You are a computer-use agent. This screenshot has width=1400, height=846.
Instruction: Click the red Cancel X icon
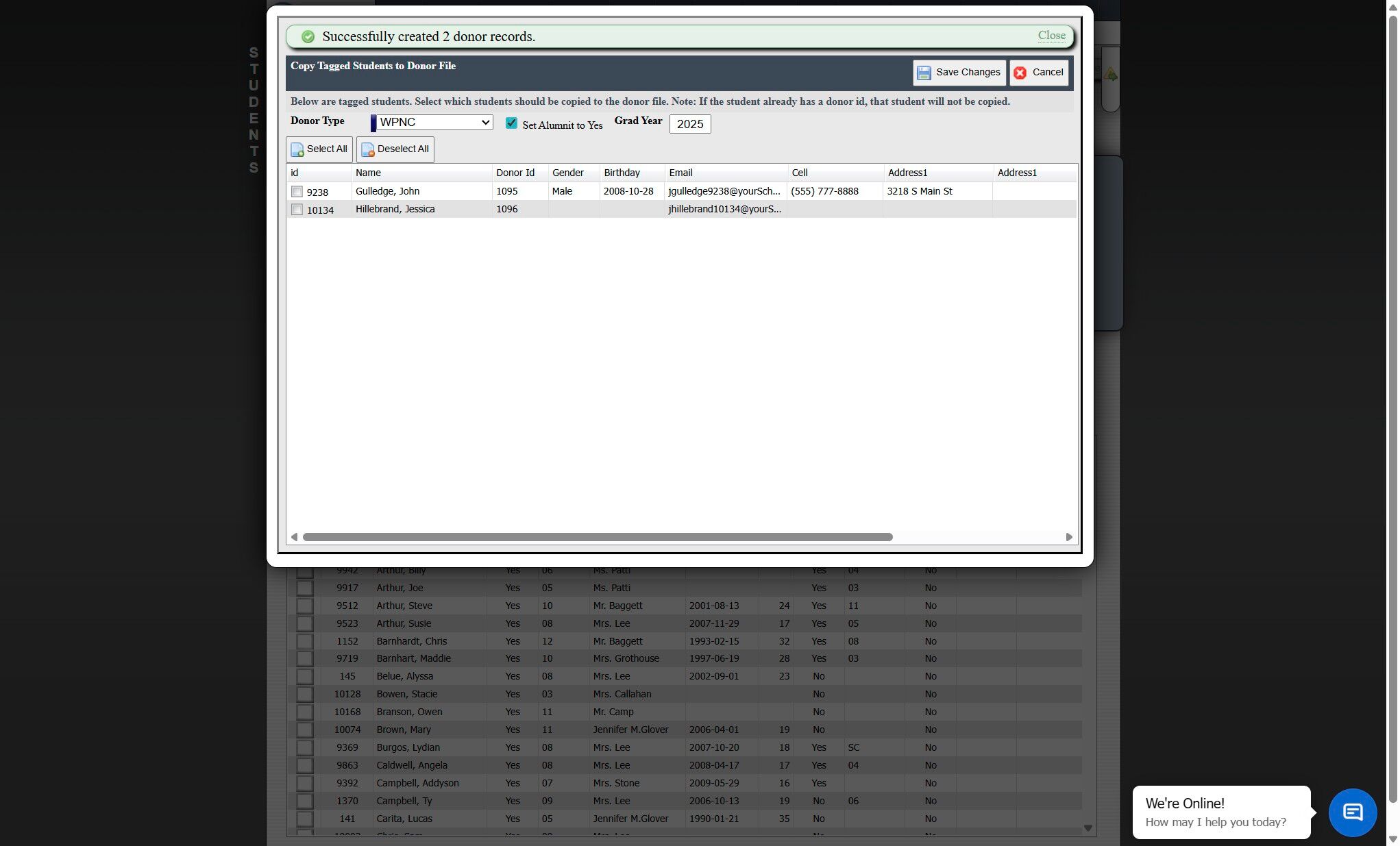click(x=1020, y=73)
